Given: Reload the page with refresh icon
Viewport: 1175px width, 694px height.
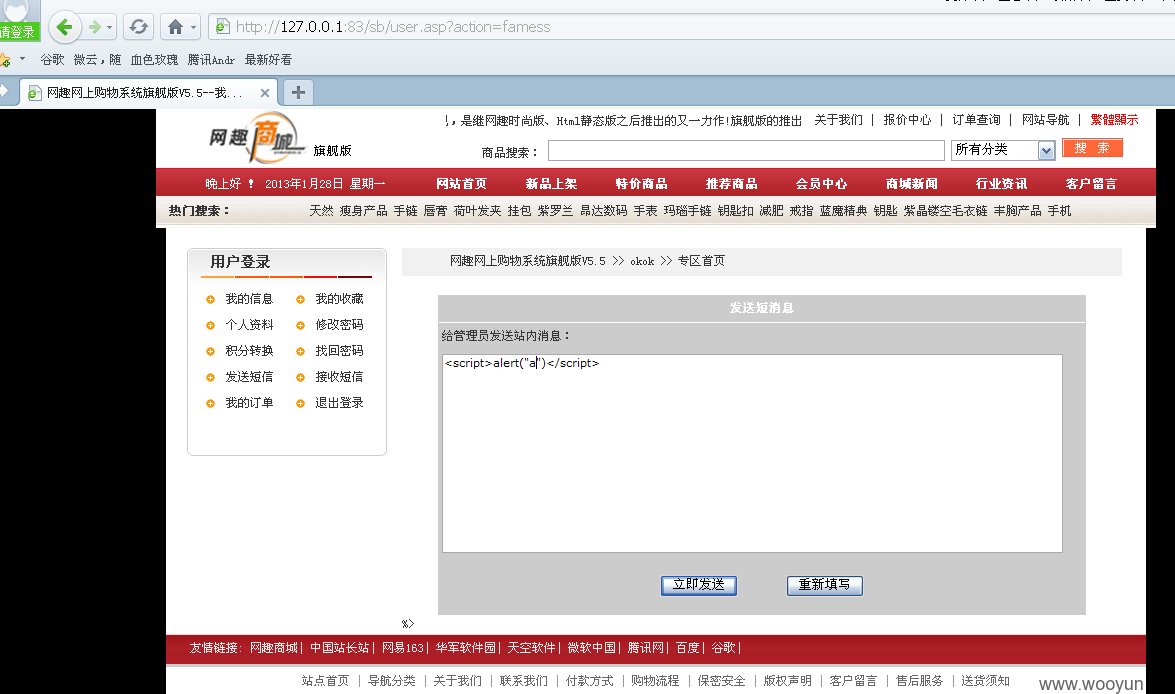Looking at the screenshot, I should [x=139, y=28].
